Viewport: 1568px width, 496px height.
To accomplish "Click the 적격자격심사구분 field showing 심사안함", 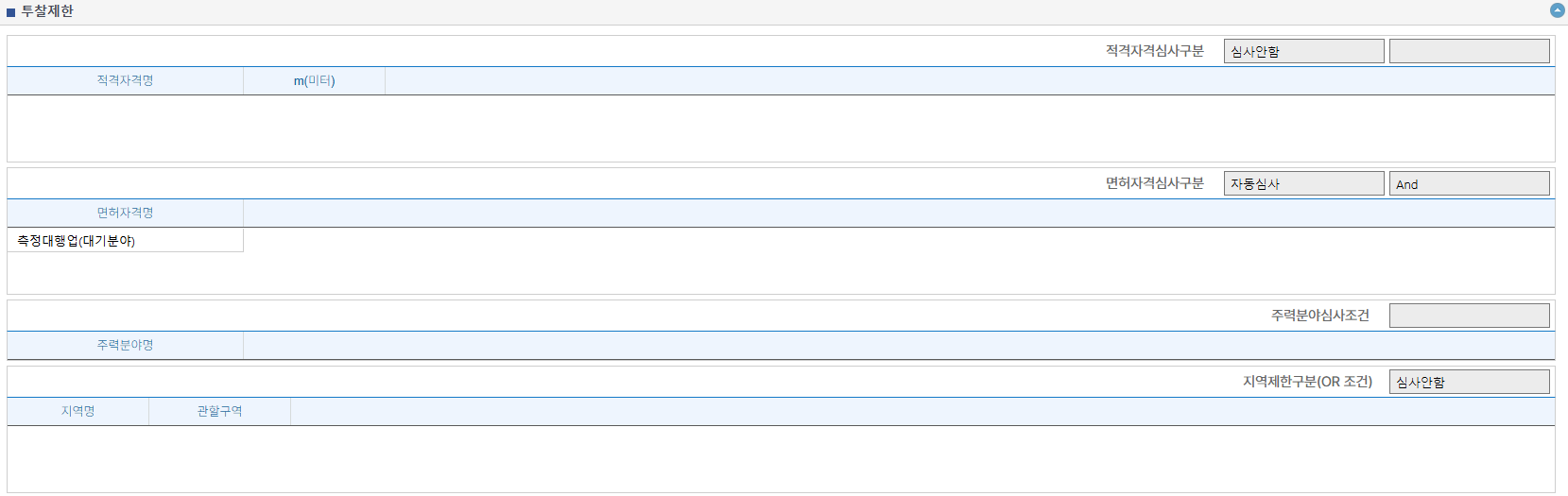I will (1303, 51).
